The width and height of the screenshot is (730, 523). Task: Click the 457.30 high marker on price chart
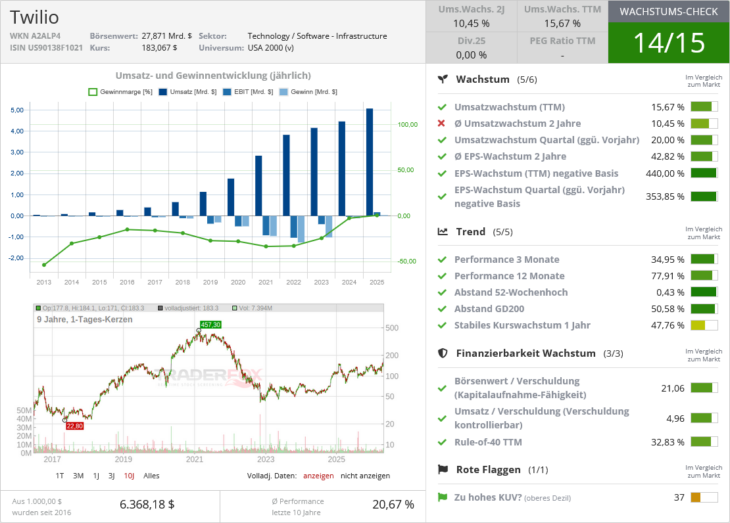click(210, 325)
